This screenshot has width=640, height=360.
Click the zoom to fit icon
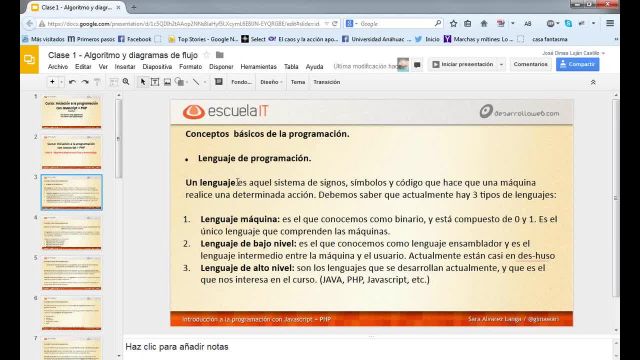(x=113, y=82)
